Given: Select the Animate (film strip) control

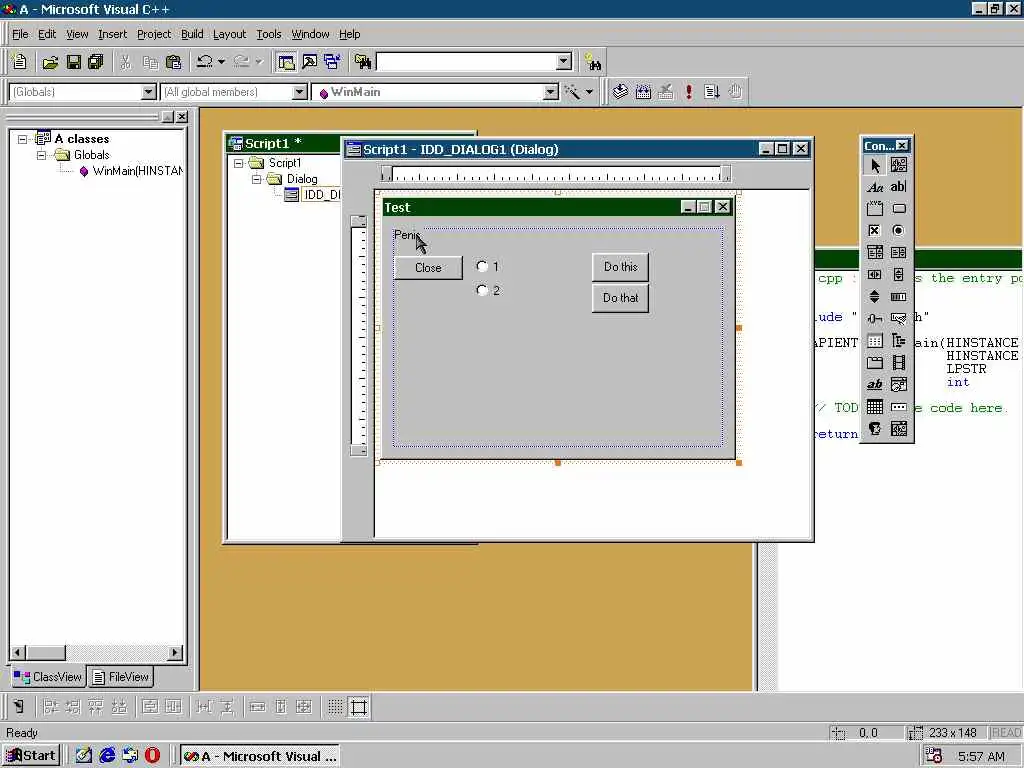Looking at the screenshot, I should pyautogui.click(x=899, y=363).
